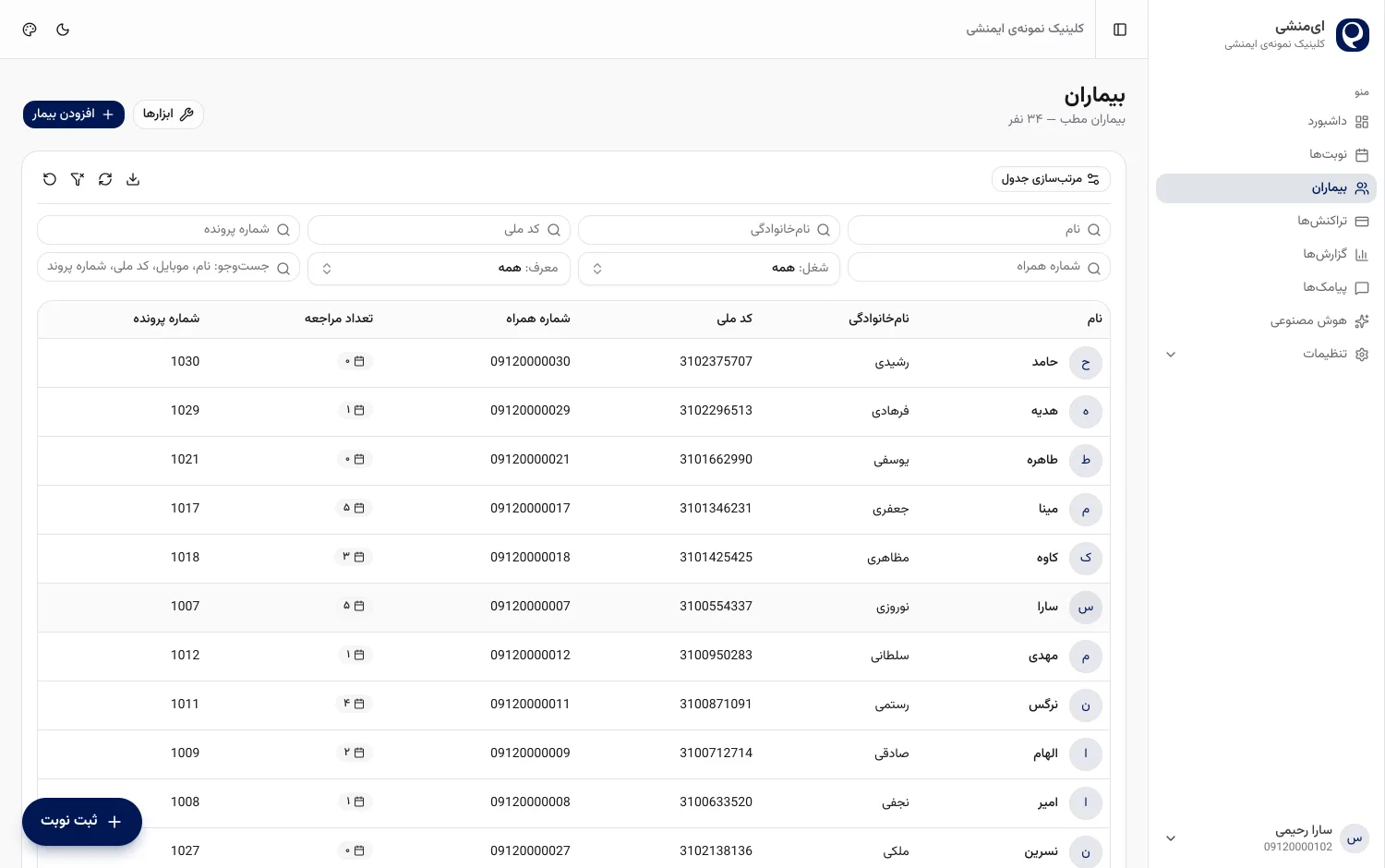This screenshot has width=1385, height=868.
Task: Click national code 3100950283
Action: [x=716, y=656]
